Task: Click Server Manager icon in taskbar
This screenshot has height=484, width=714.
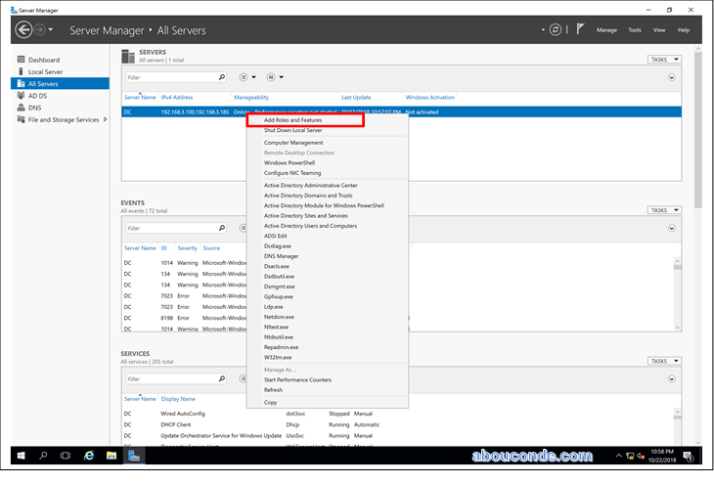Action: (133, 456)
